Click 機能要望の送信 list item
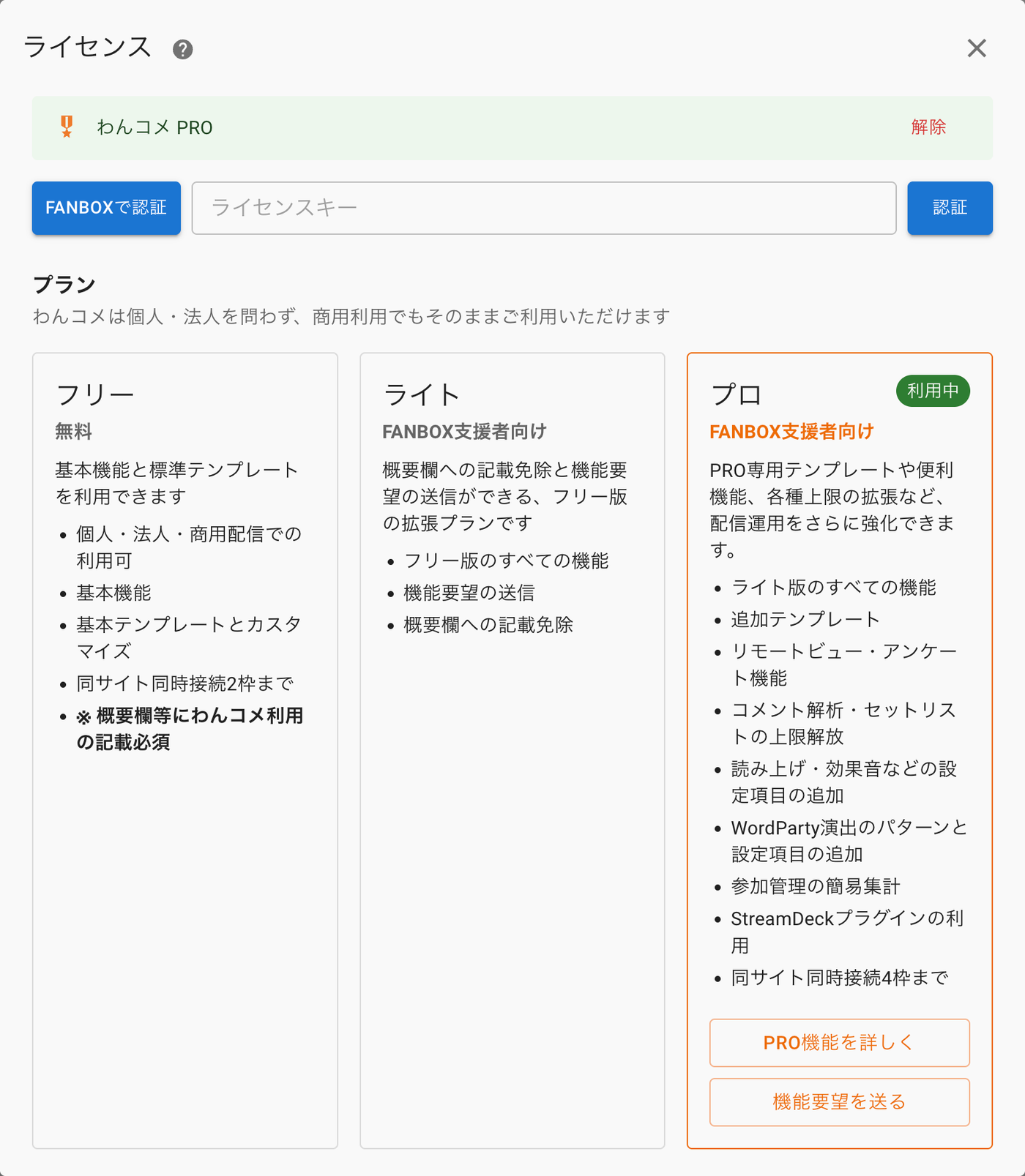 point(469,593)
